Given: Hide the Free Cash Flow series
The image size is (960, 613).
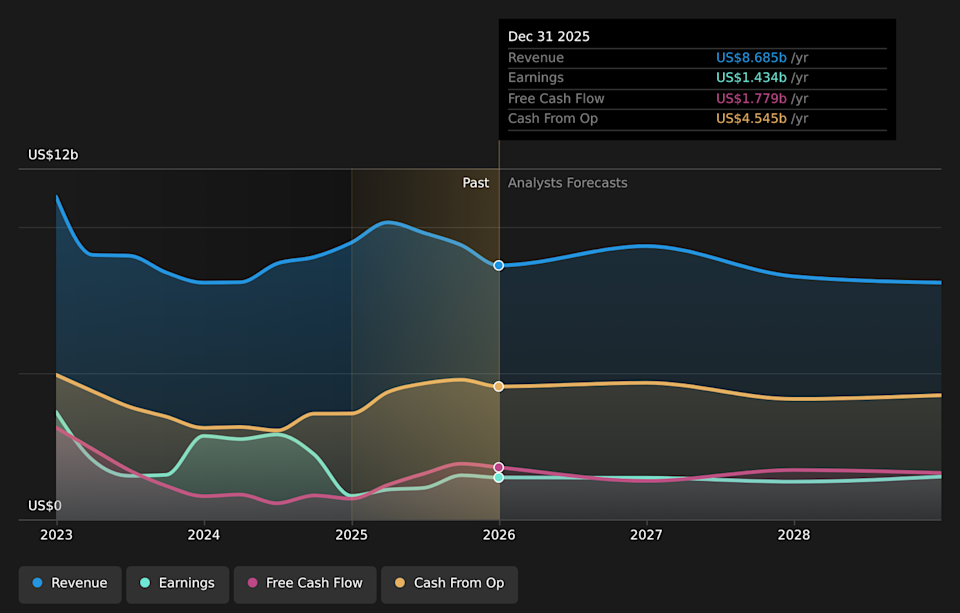Looking at the screenshot, I should coord(305,583).
